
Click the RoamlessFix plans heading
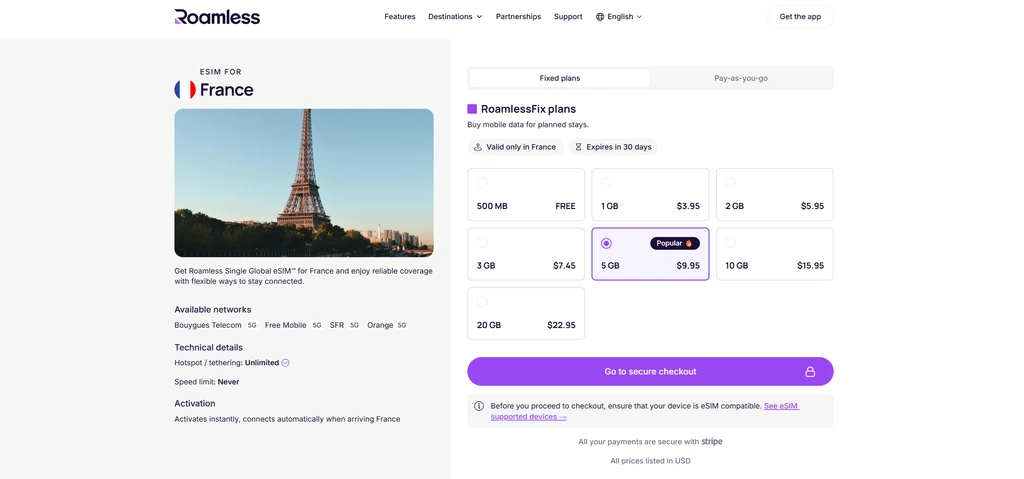pos(528,109)
